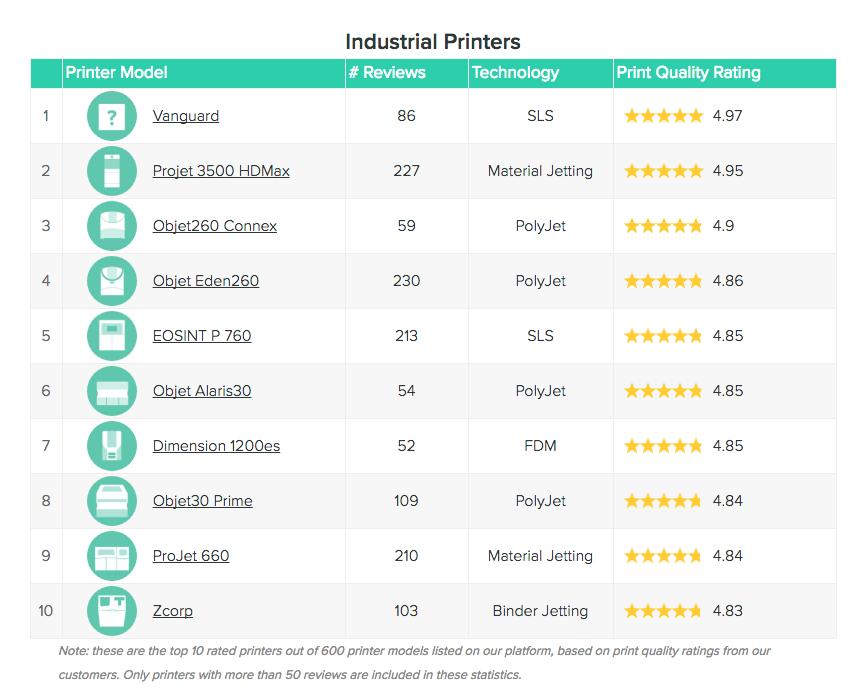Image resolution: width=864 pixels, height=694 pixels.
Task: Click the ProJet 660 printer icon
Action: point(112,556)
